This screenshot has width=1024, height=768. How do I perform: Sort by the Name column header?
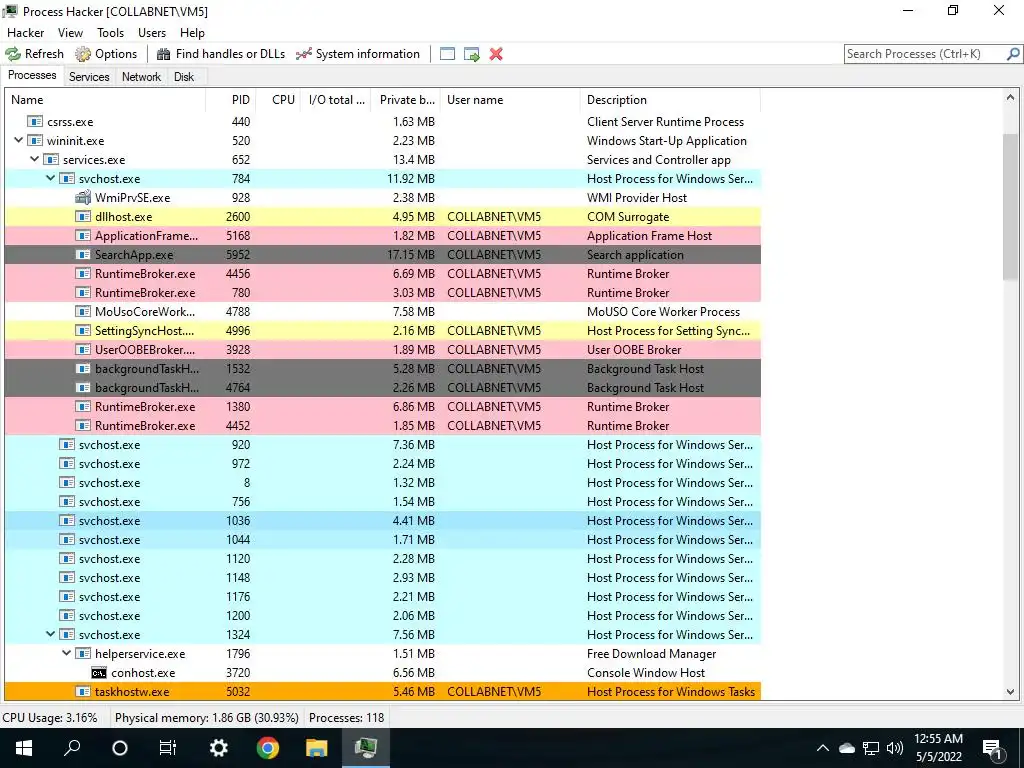tap(105, 100)
